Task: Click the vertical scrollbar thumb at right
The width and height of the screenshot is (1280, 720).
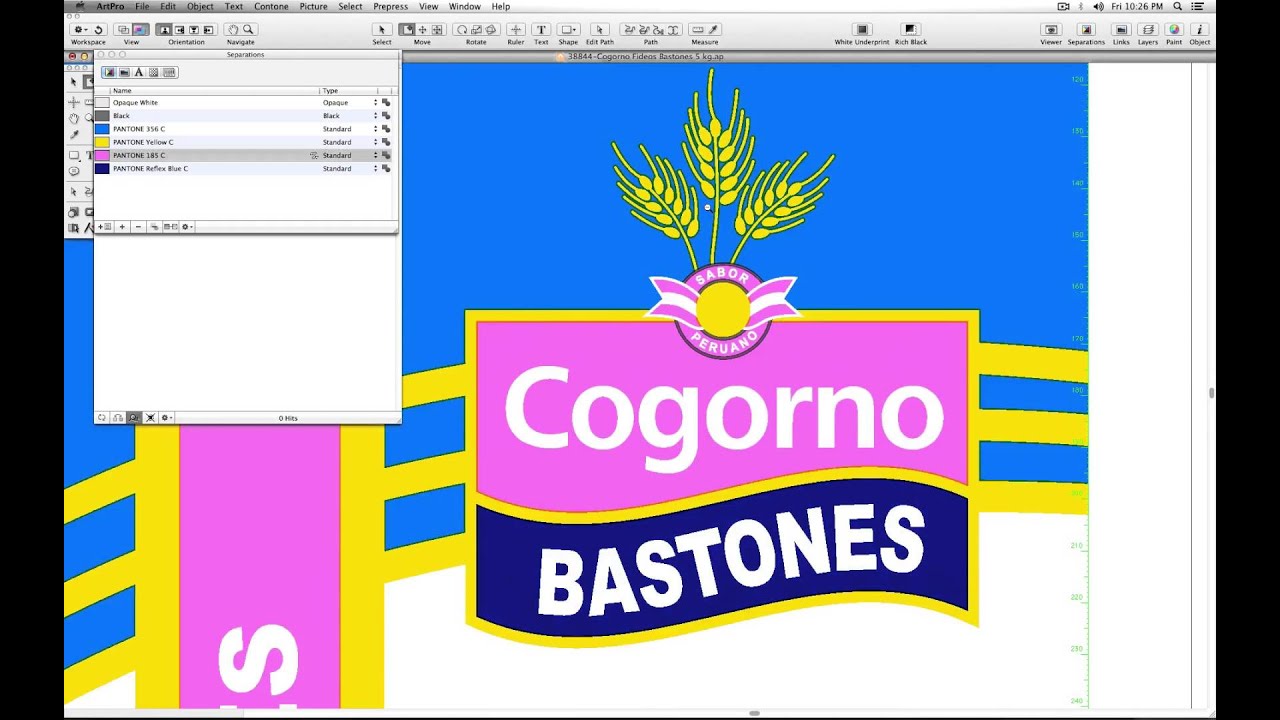Action: point(1211,393)
